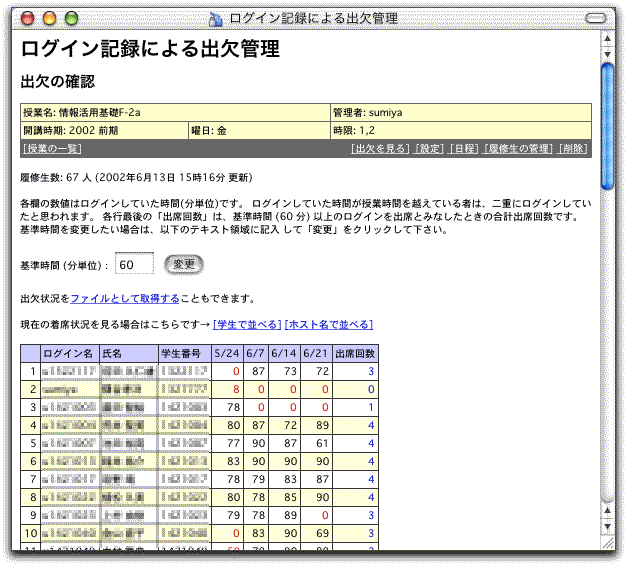This screenshot has height=566, width=627.
Task: Click the 授業名: 情報活用基礎F-2a cell
Action: (175, 113)
